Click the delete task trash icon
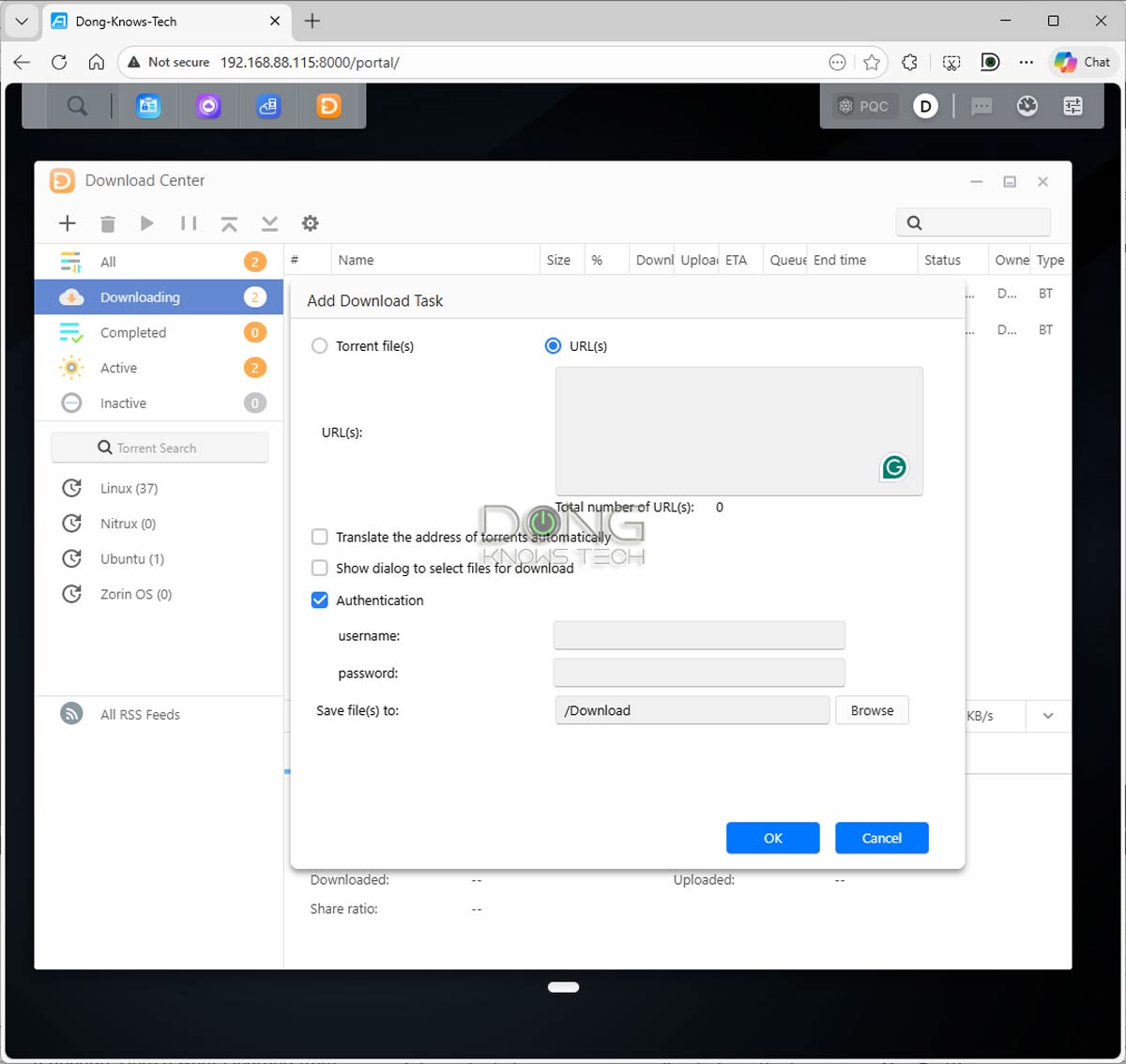Image resolution: width=1126 pixels, height=1064 pixels. (x=108, y=223)
